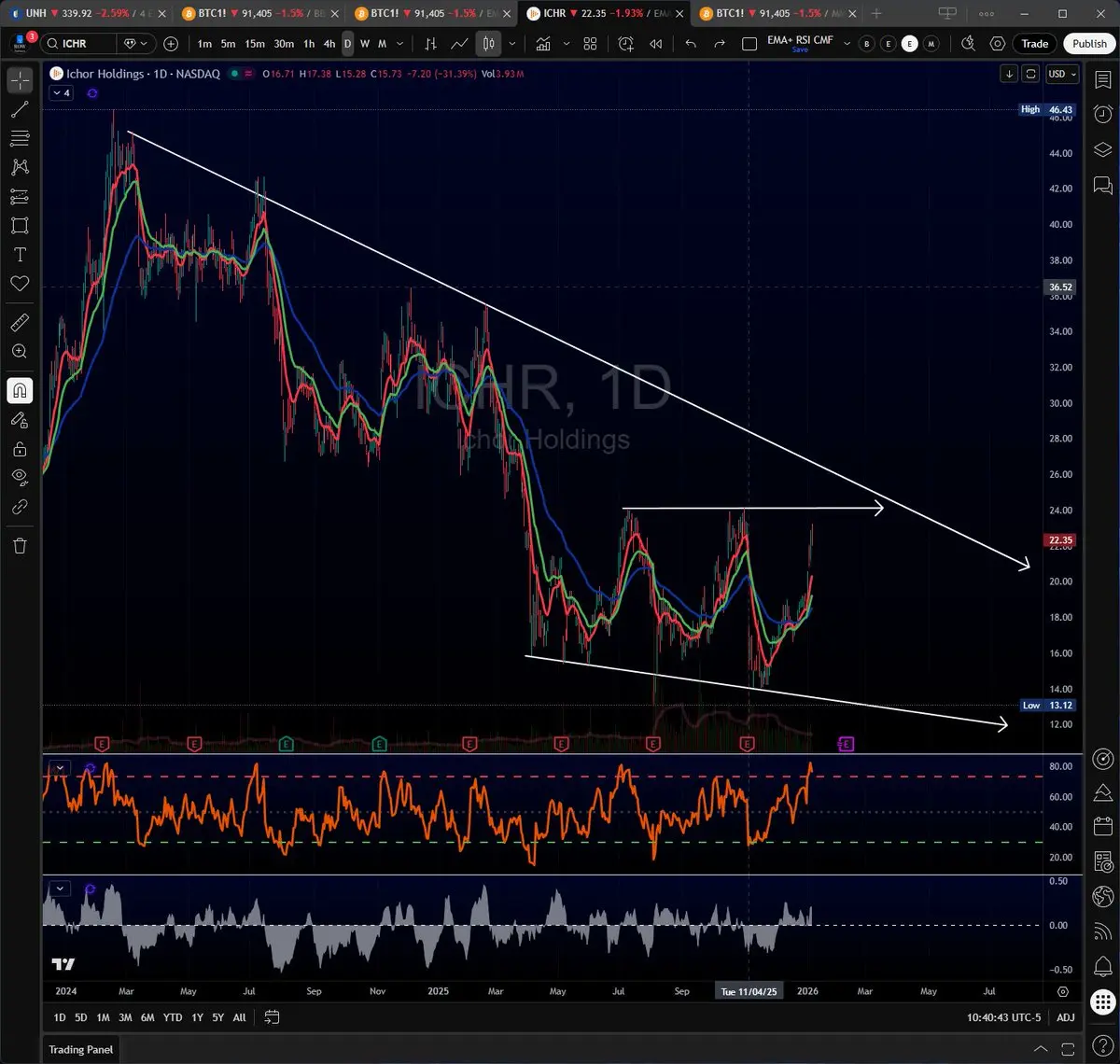
Task: Open the alerts clock panel
Action: 1102,115
